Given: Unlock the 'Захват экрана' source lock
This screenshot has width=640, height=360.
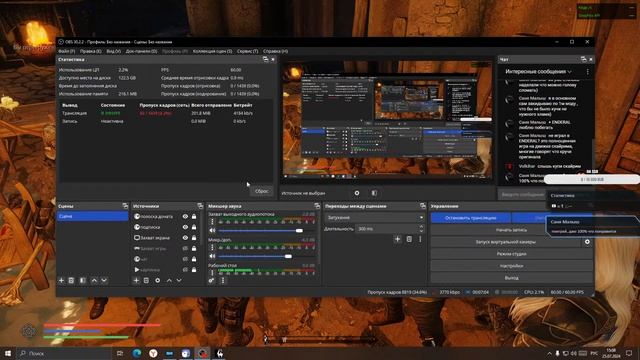Looking at the screenshot, I should 194,238.
